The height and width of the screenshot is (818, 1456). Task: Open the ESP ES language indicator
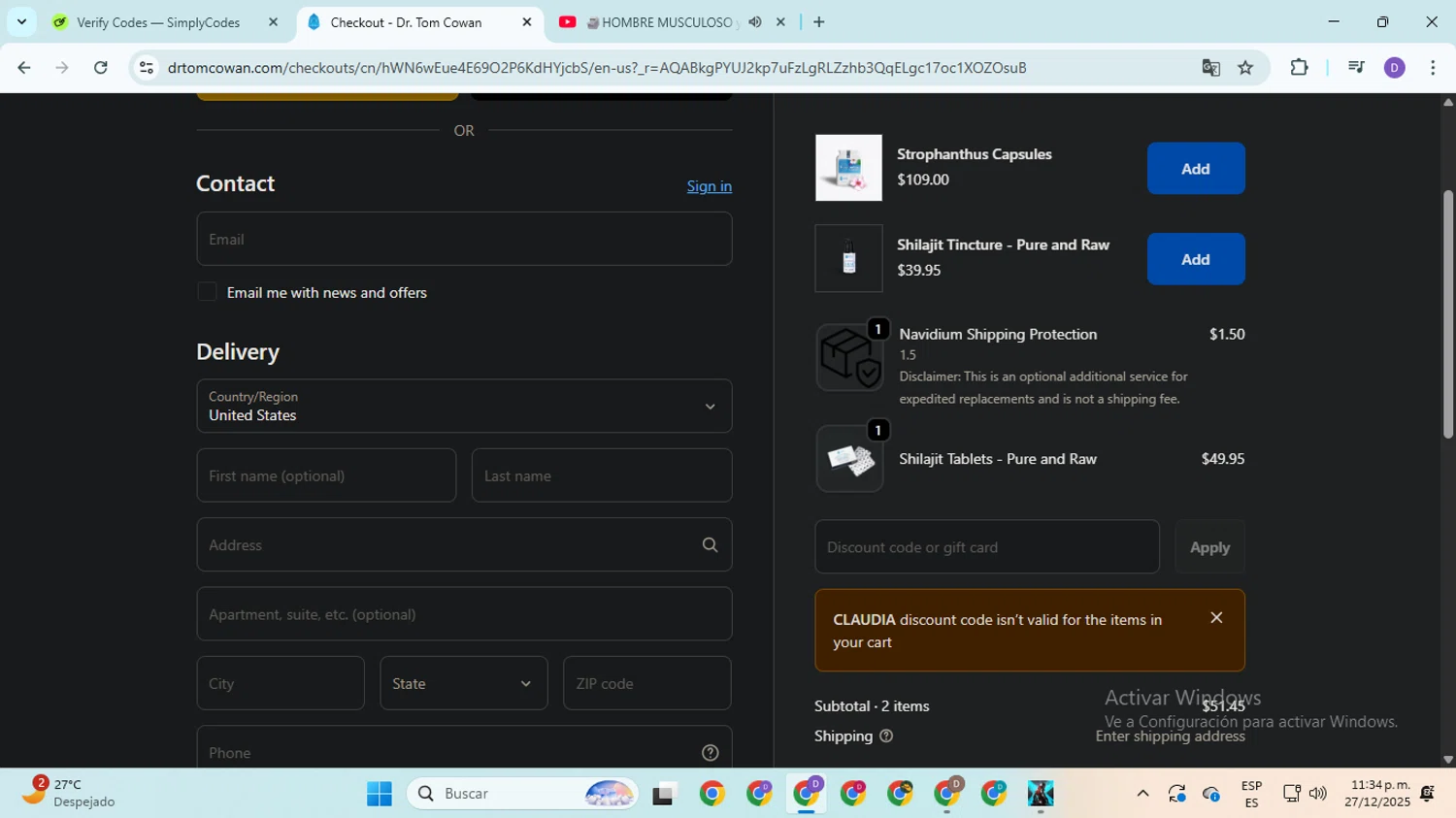(x=1251, y=794)
